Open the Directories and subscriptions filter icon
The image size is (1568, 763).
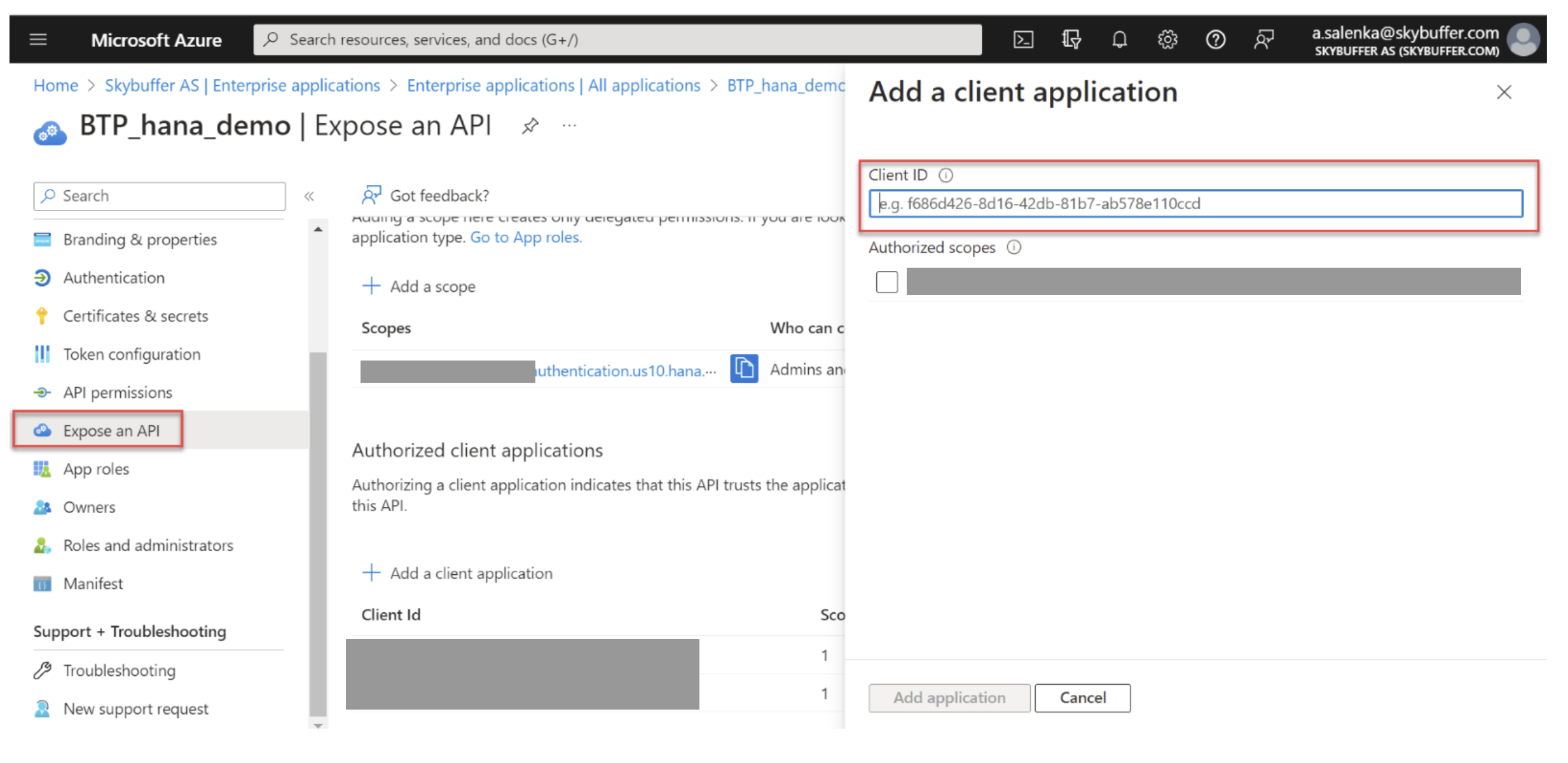click(1071, 39)
